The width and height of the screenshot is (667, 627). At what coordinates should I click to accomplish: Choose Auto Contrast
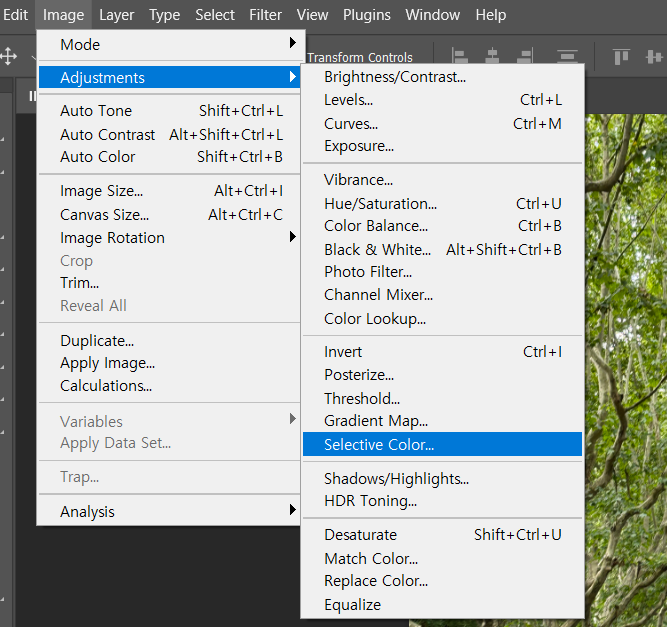(x=169, y=134)
